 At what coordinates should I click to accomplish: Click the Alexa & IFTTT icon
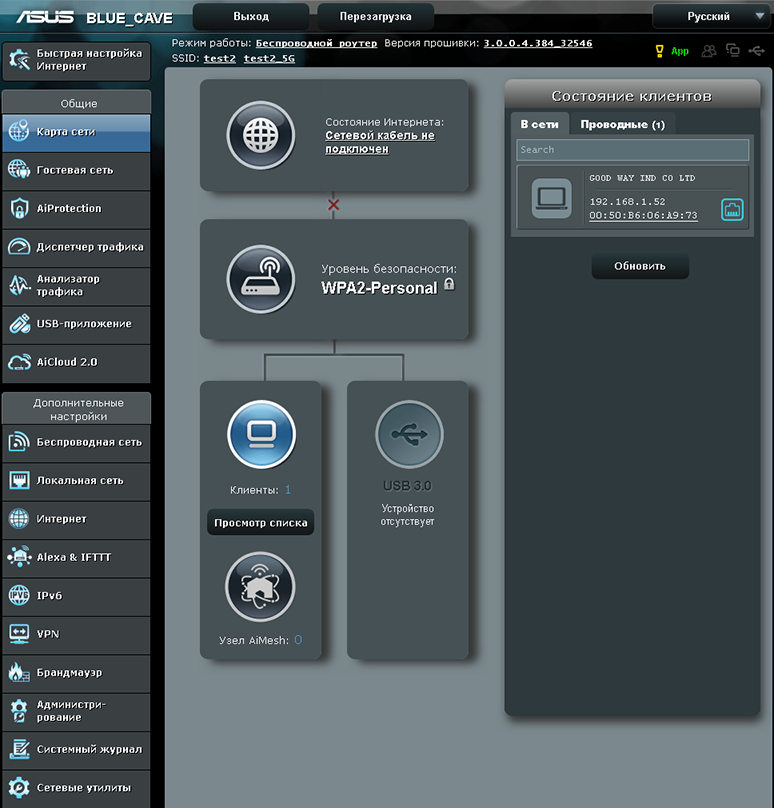tap(19, 557)
